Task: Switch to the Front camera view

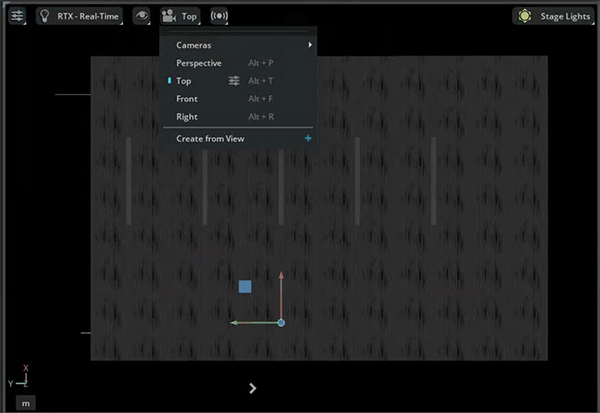Action: coord(187,99)
